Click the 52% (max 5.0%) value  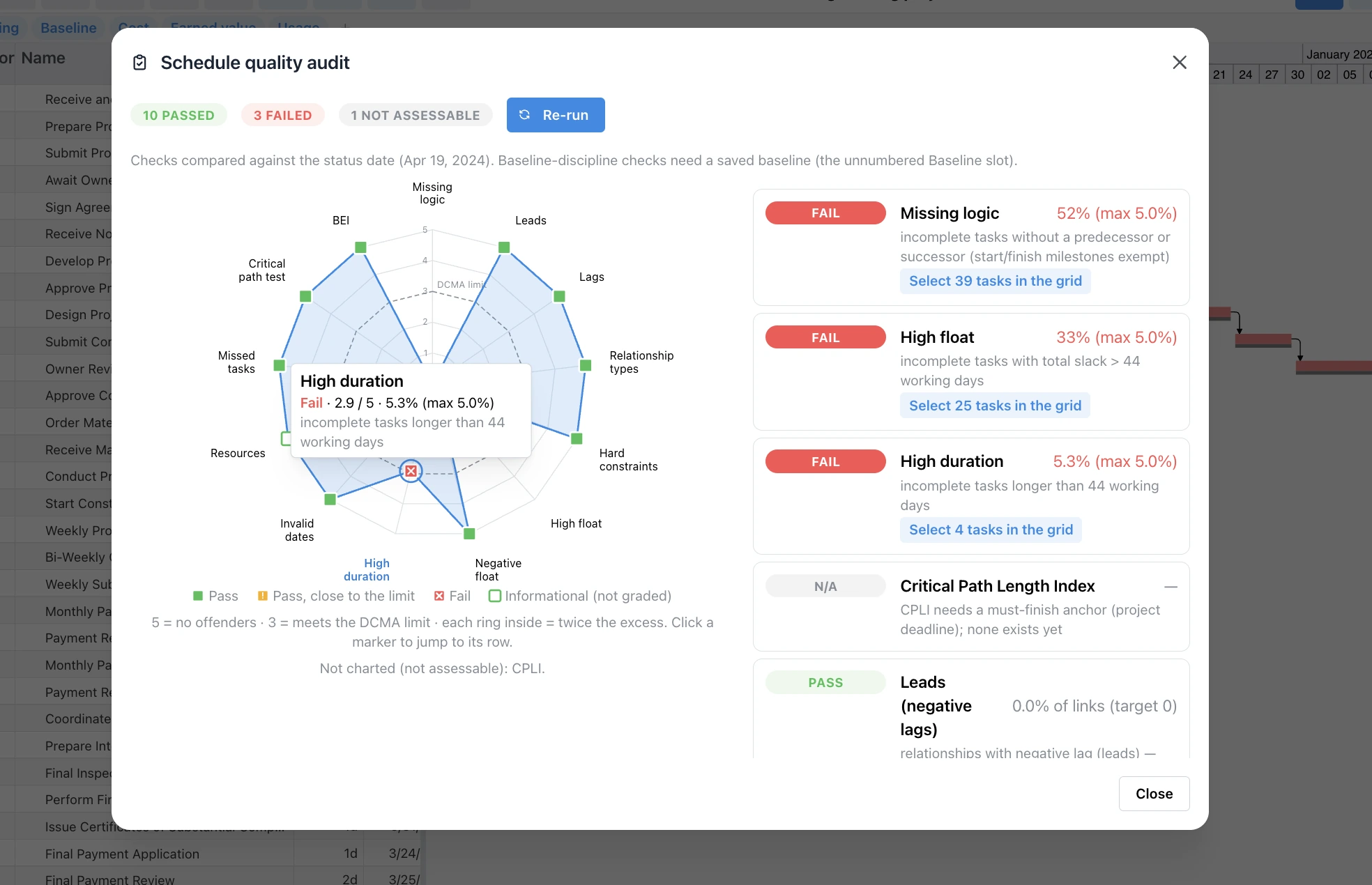click(1116, 213)
